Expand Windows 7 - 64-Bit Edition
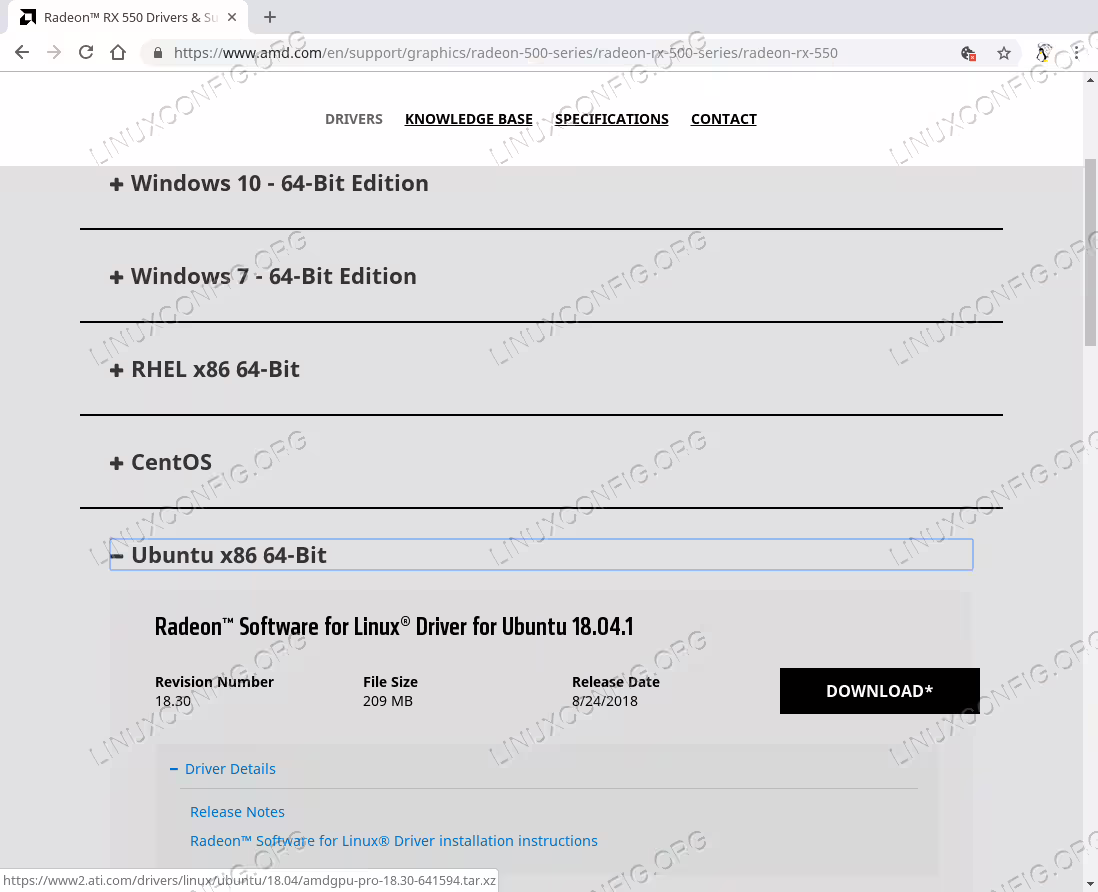The width and height of the screenshot is (1098, 892). pyautogui.click(x=263, y=277)
